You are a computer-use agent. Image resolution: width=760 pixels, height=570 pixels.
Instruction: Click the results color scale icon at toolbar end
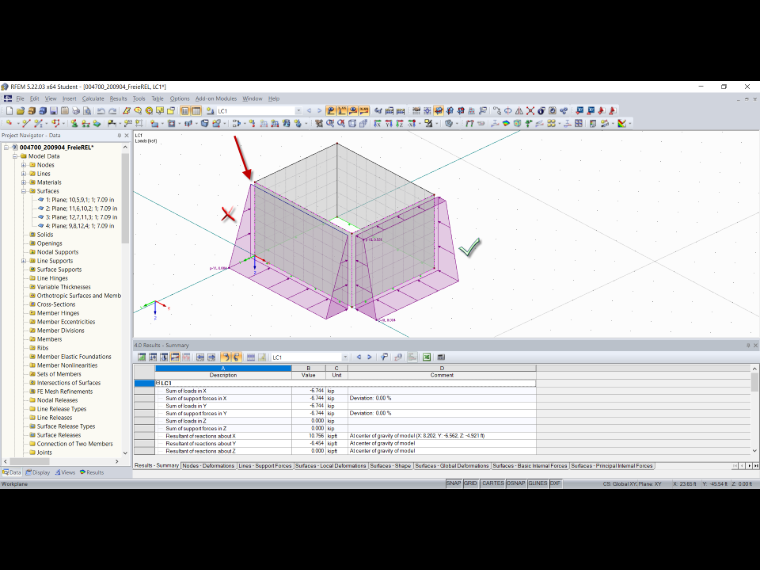click(622, 124)
